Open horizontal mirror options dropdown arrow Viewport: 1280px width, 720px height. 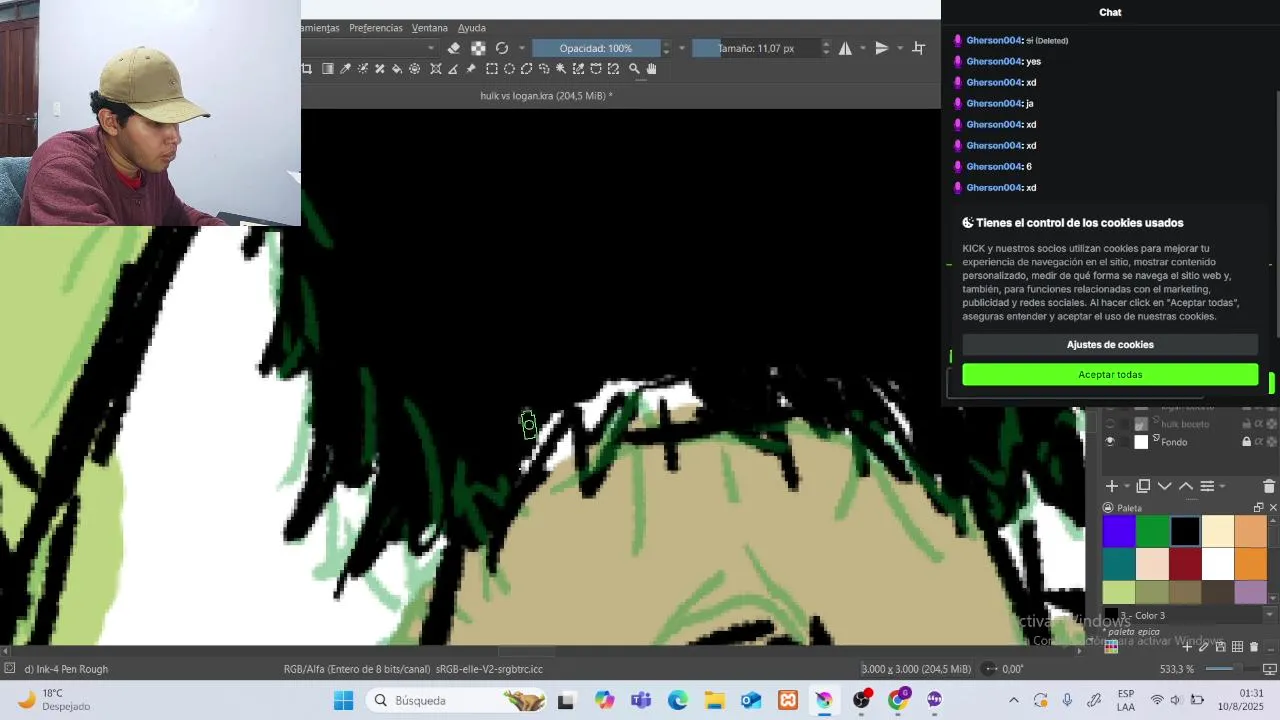pyautogui.click(x=863, y=48)
